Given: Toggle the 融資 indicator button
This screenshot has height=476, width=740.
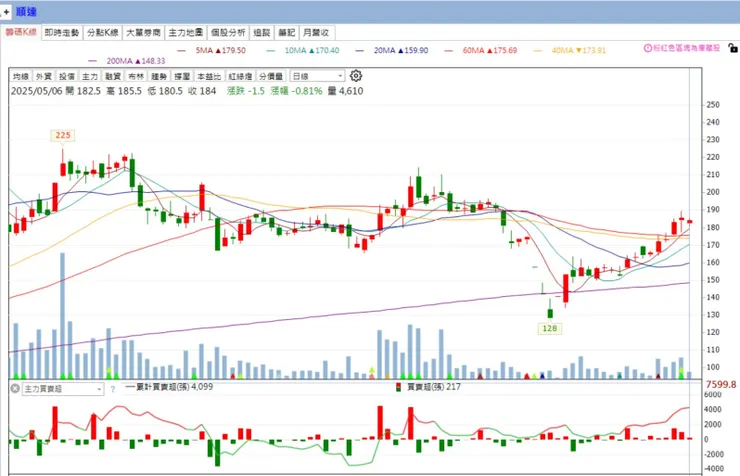Looking at the screenshot, I should coord(113,76).
